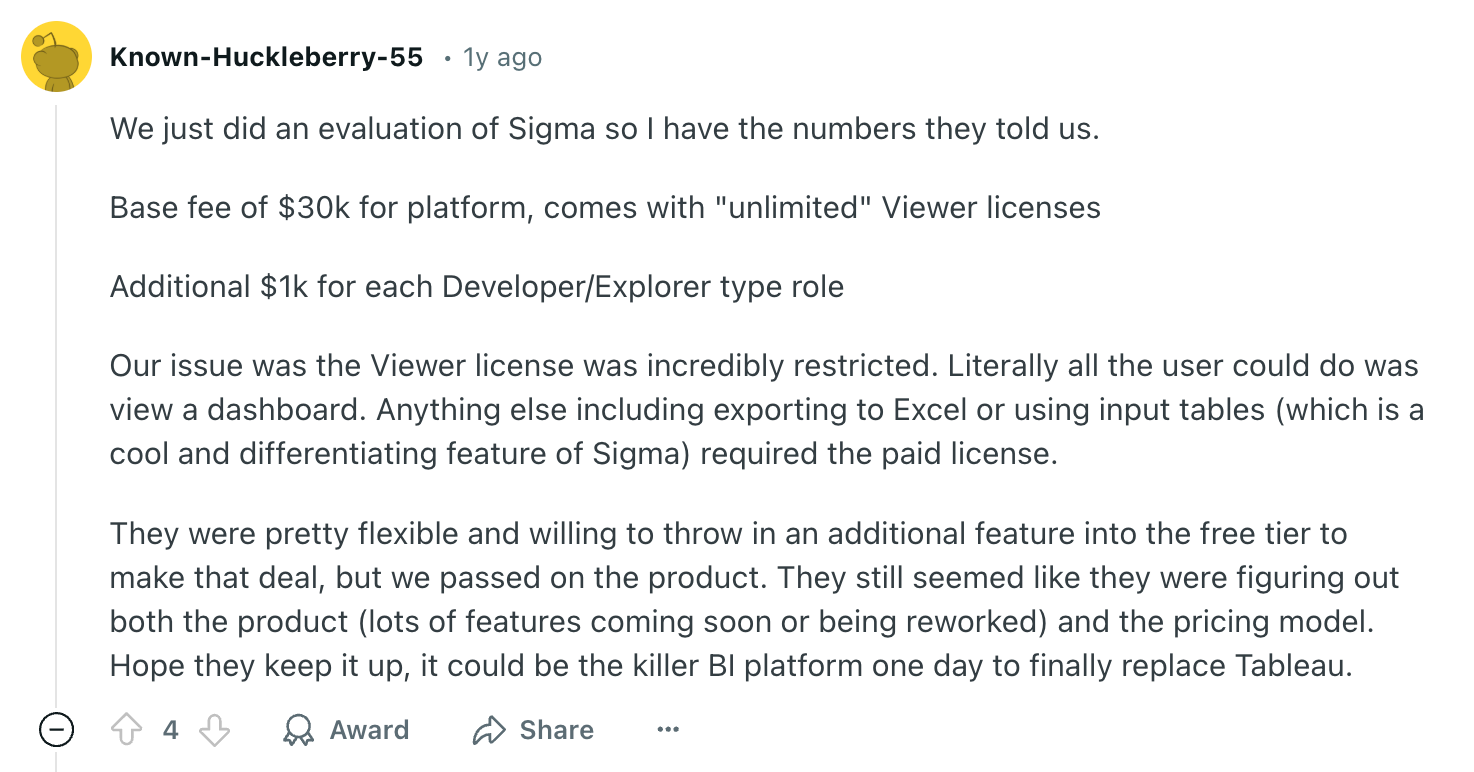Collapse the comment with the minus button

(x=57, y=731)
